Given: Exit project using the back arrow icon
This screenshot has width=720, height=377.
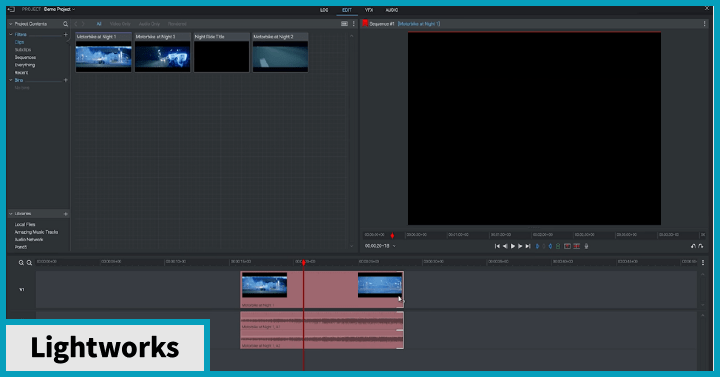Looking at the screenshot, I should 11,9.
